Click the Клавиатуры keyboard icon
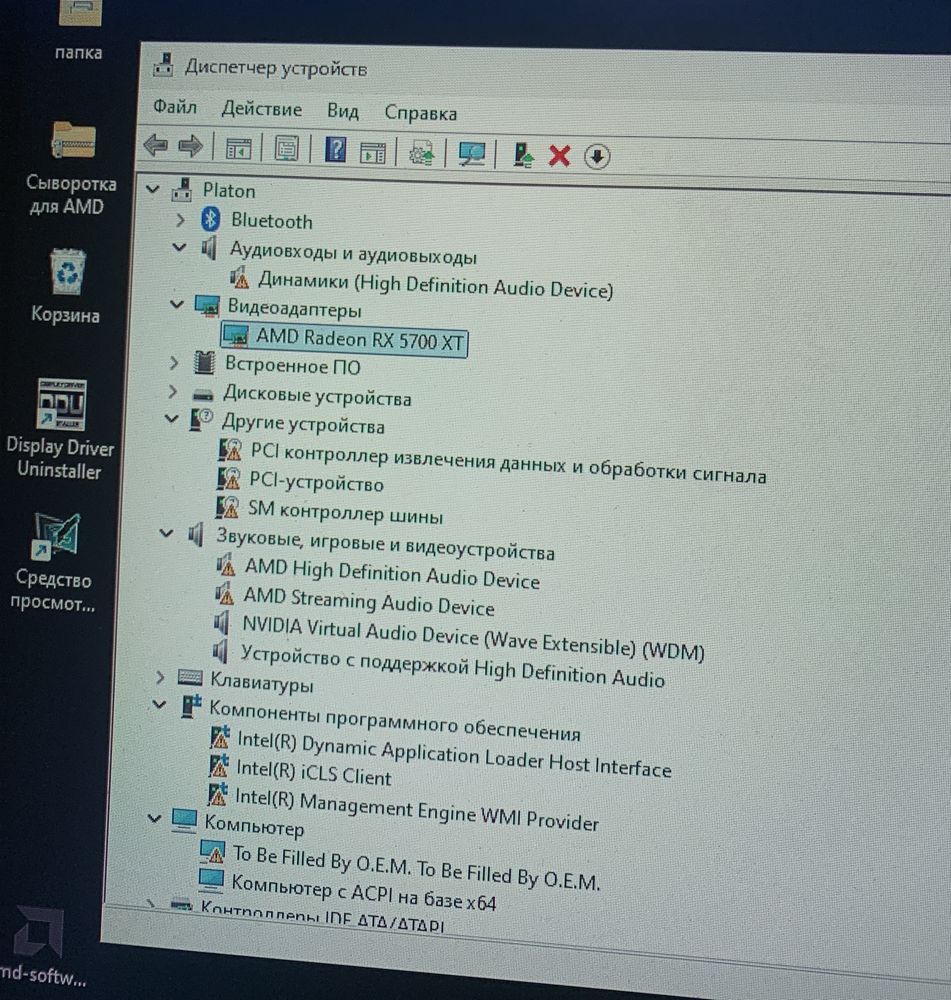This screenshot has width=951, height=1000. [189, 677]
